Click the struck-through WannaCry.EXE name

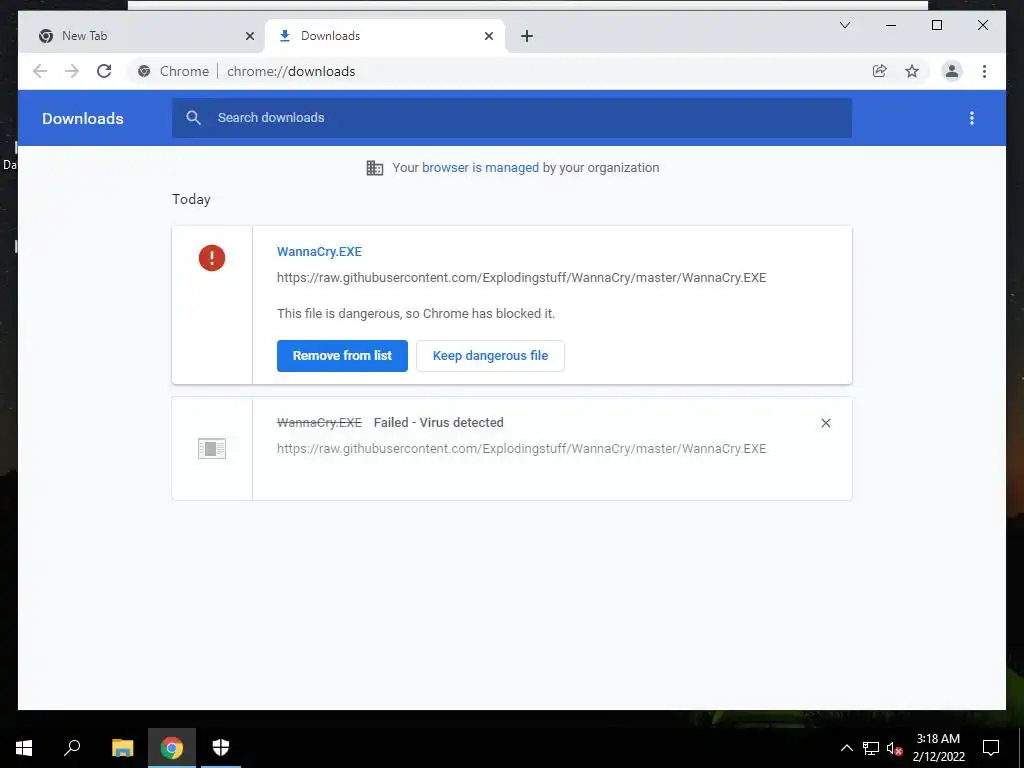319,423
